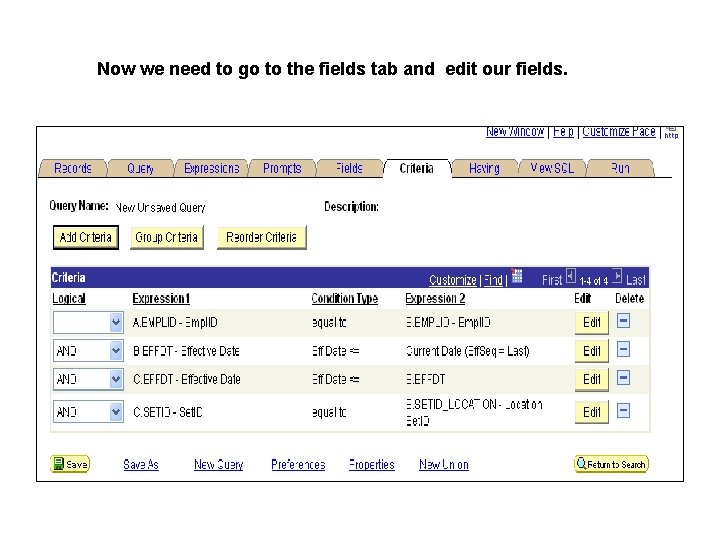Open AND dropdown for B.EFFDT row
Viewport: 720px width, 540px height.
point(116,351)
